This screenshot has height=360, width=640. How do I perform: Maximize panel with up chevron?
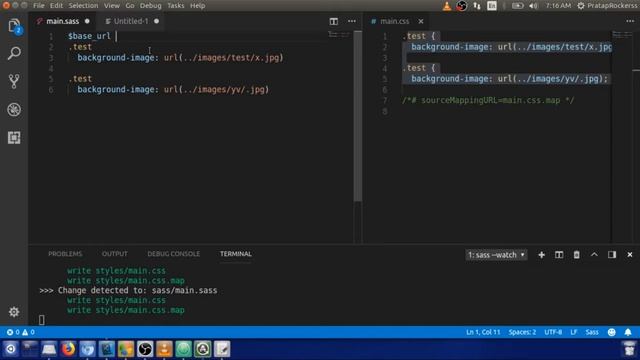(x=594, y=255)
